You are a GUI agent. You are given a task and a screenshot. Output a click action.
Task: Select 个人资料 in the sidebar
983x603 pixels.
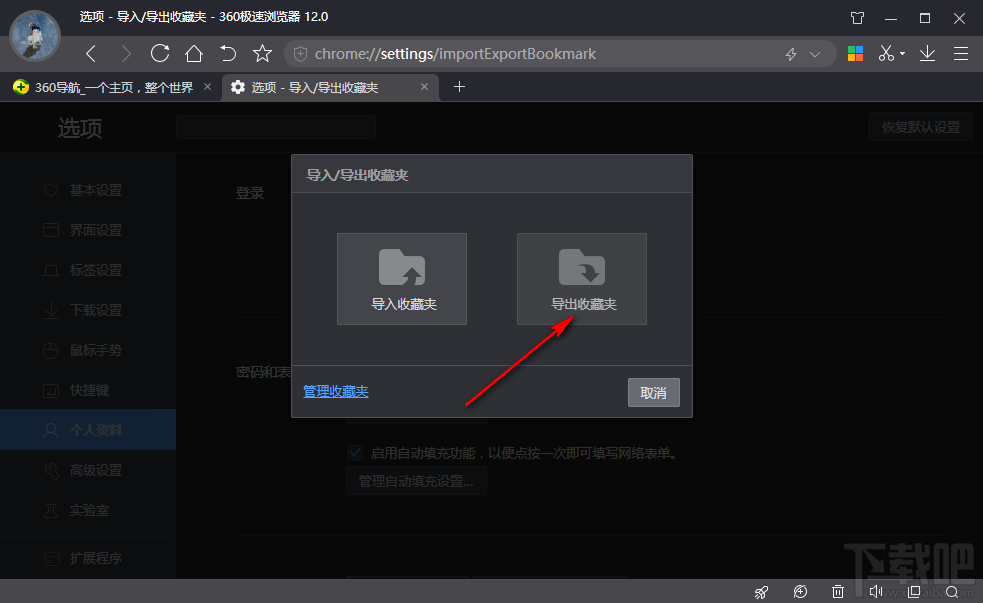pos(88,430)
